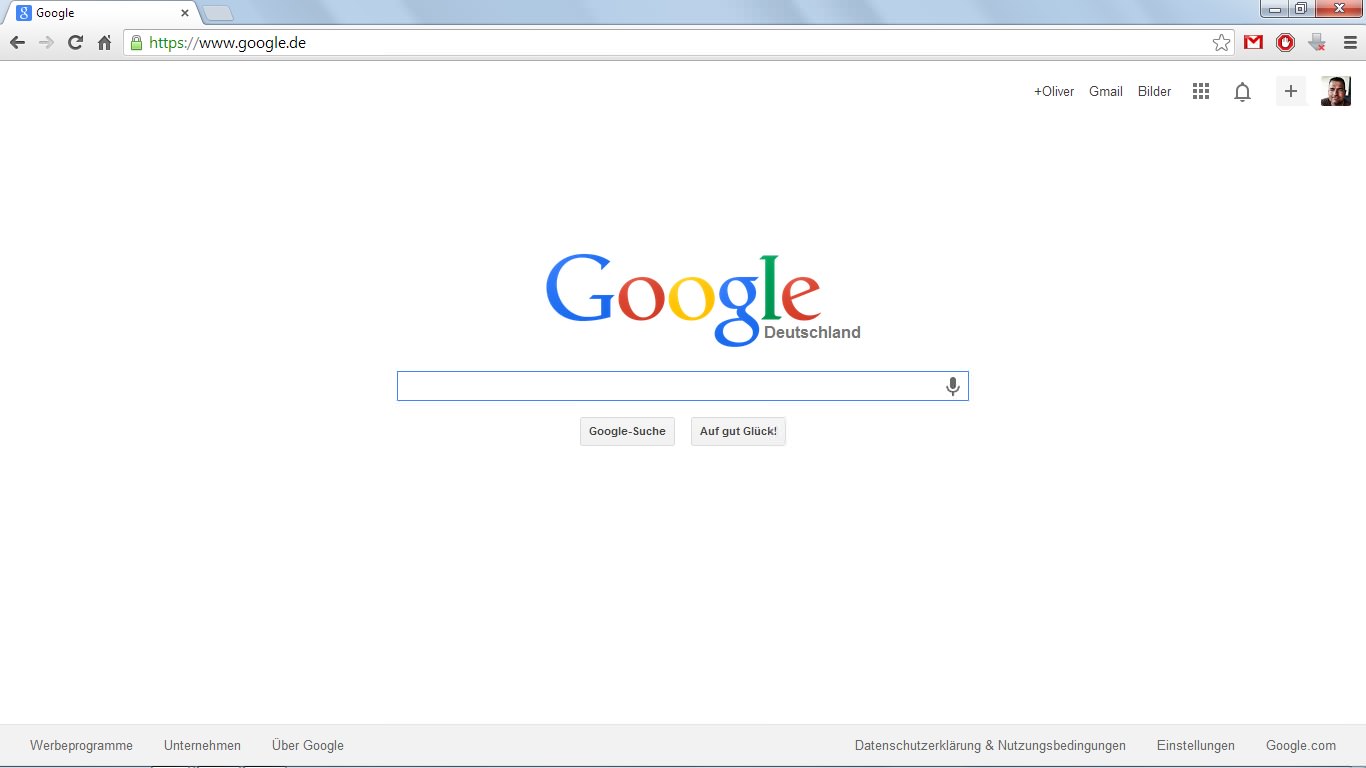Go back with the browser back arrow
This screenshot has width=1366, height=768.
click(x=17, y=43)
